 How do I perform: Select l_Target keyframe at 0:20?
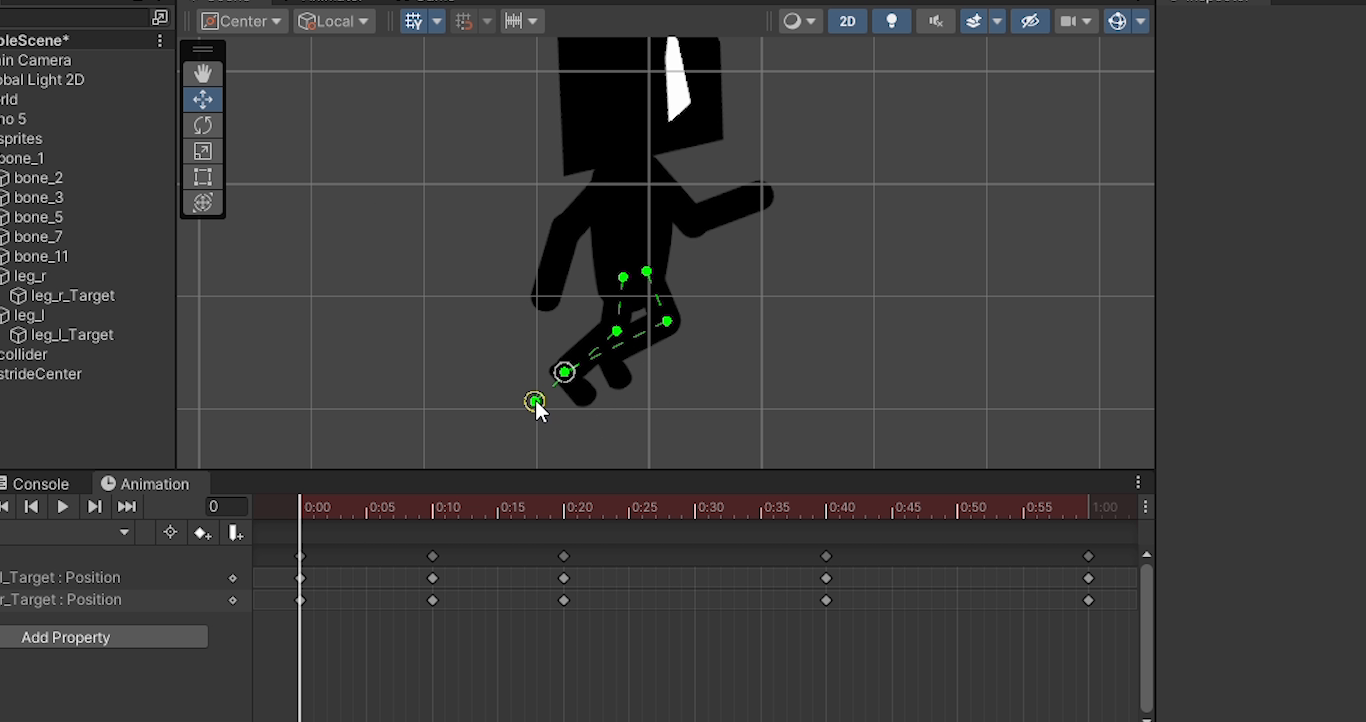click(x=564, y=578)
